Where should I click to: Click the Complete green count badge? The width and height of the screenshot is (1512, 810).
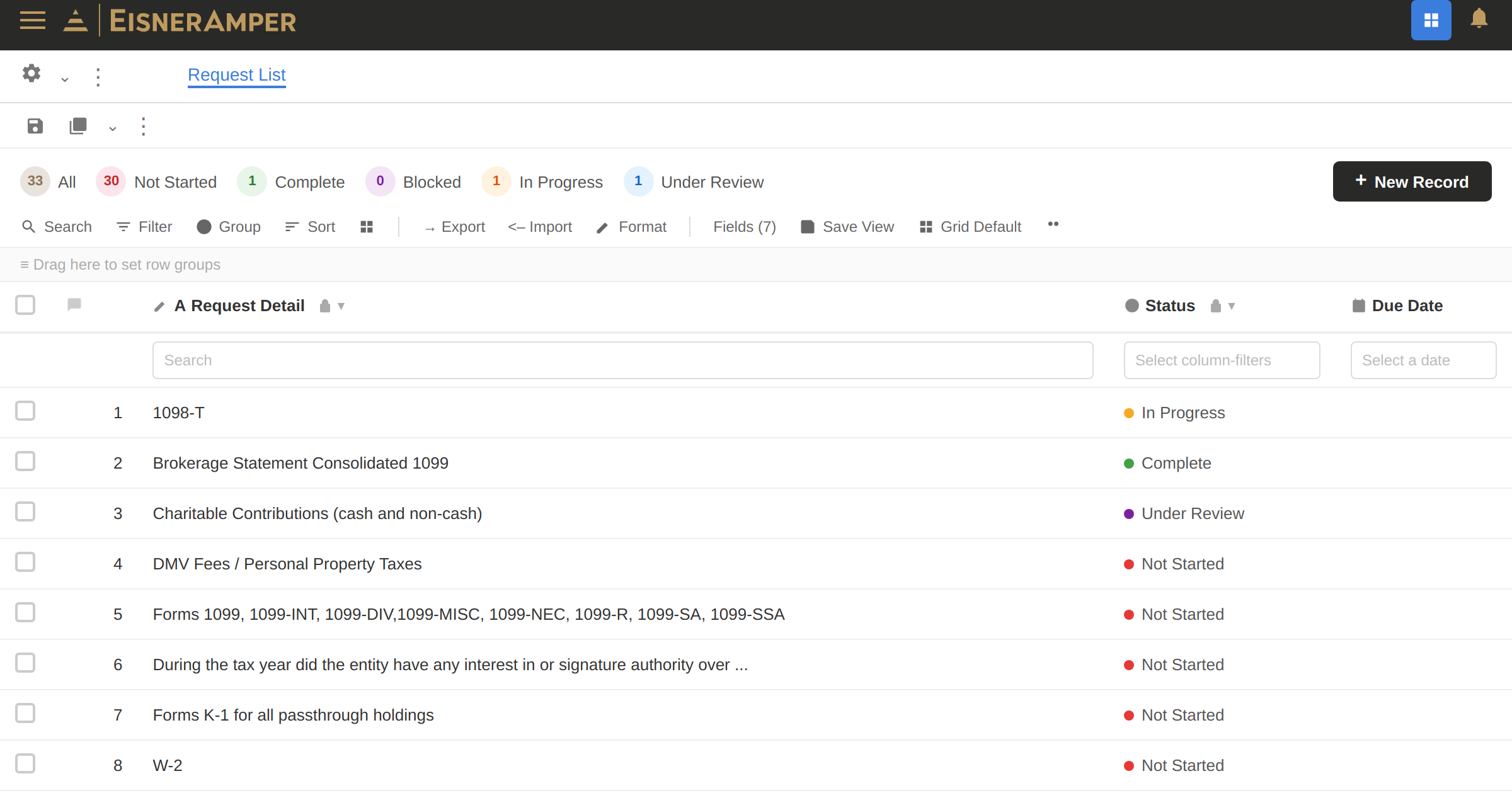coord(252,181)
